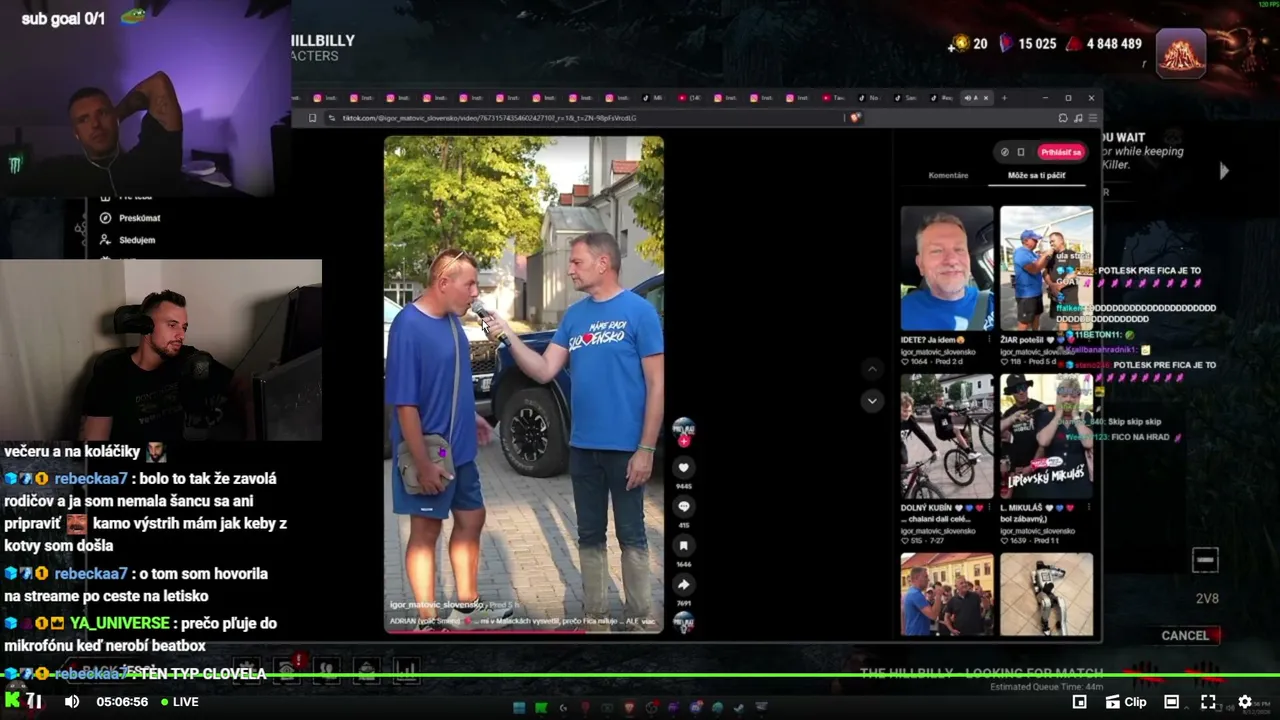Open igor_matovic_slovensko profile link under the video
1280x720 pixels.
(436, 605)
